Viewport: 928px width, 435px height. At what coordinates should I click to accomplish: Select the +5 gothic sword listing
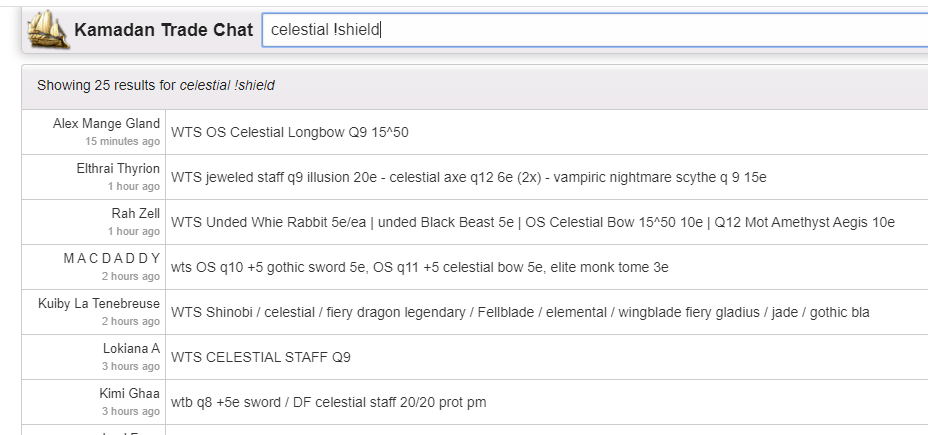pos(419,267)
